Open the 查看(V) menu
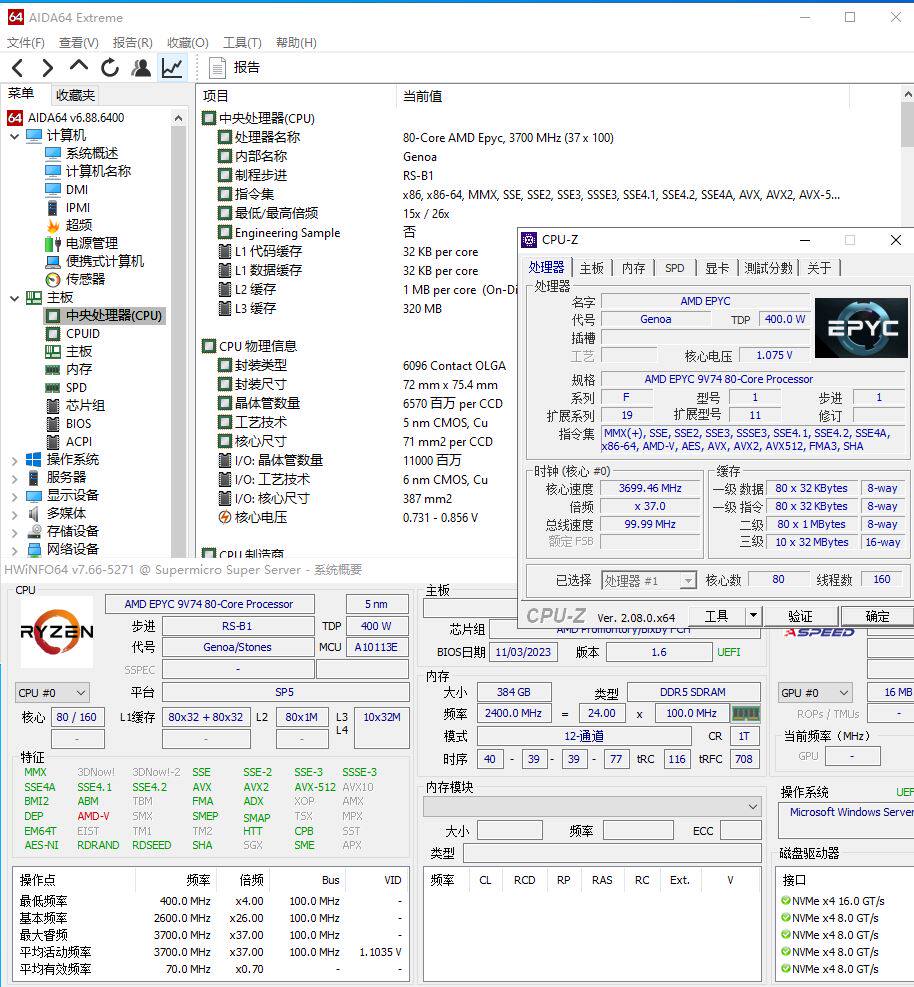This screenshot has width=914, height=987. pyautogui.click(x=79, y=42)
